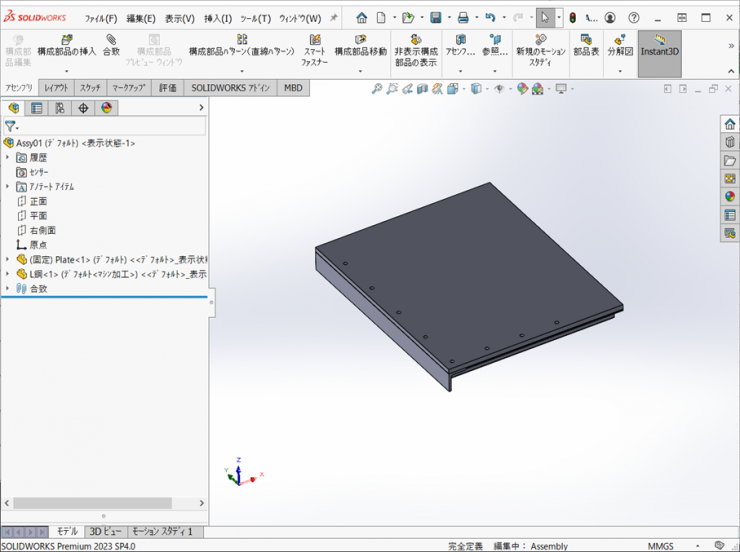Click the 構成部品移動 button
740x552 pixels.
coord(360,45)
